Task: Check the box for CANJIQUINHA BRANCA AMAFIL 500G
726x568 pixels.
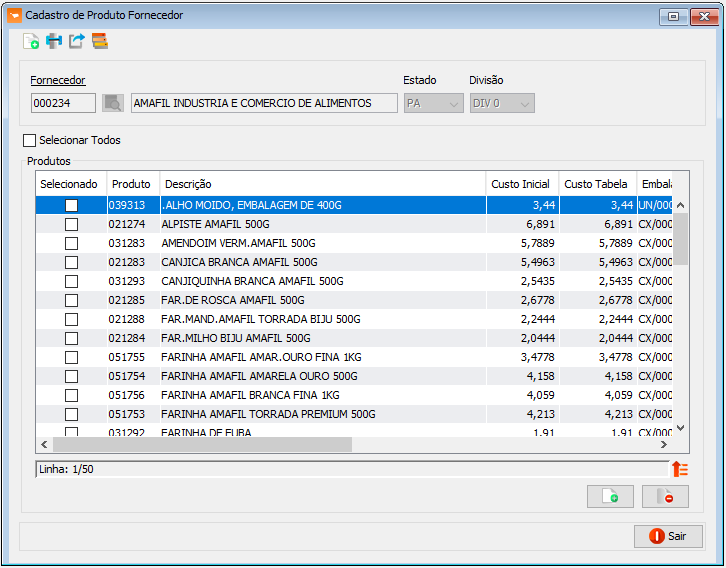Action: point(71,281)
